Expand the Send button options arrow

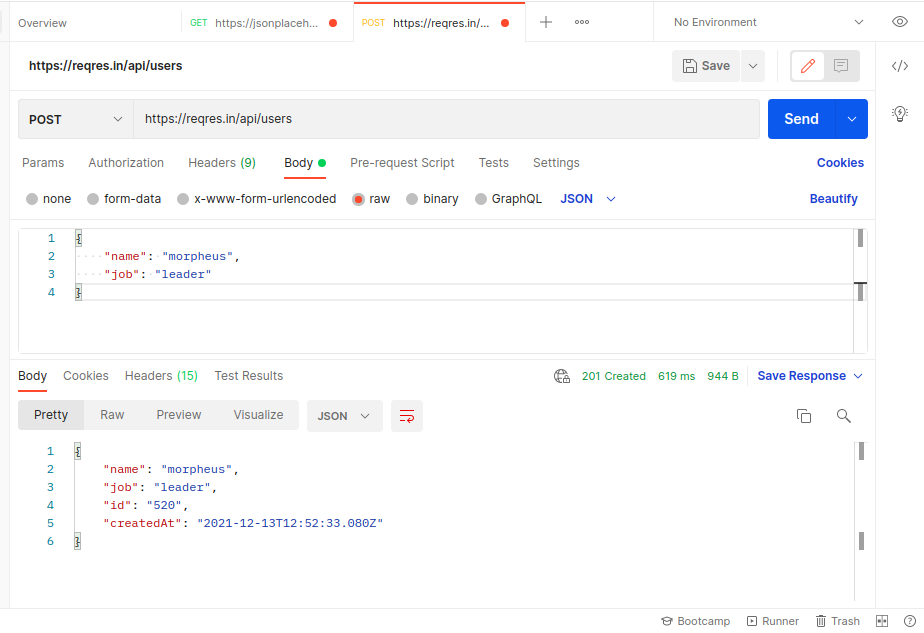coord(852,119)
